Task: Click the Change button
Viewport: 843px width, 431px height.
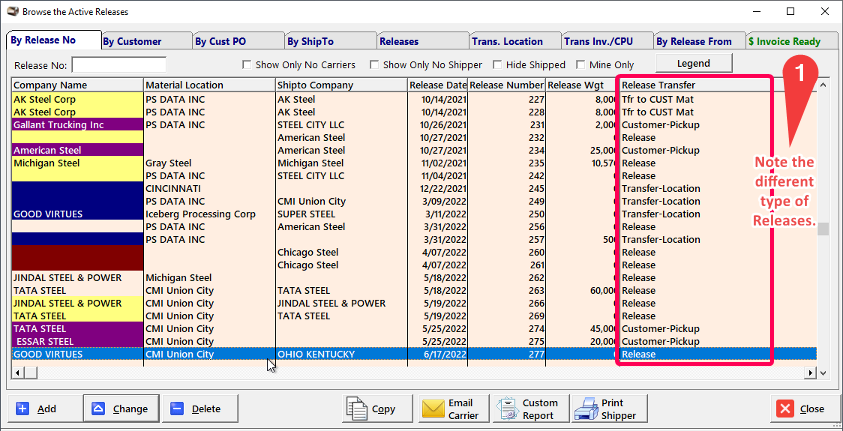Action: [x=121, y=408]
